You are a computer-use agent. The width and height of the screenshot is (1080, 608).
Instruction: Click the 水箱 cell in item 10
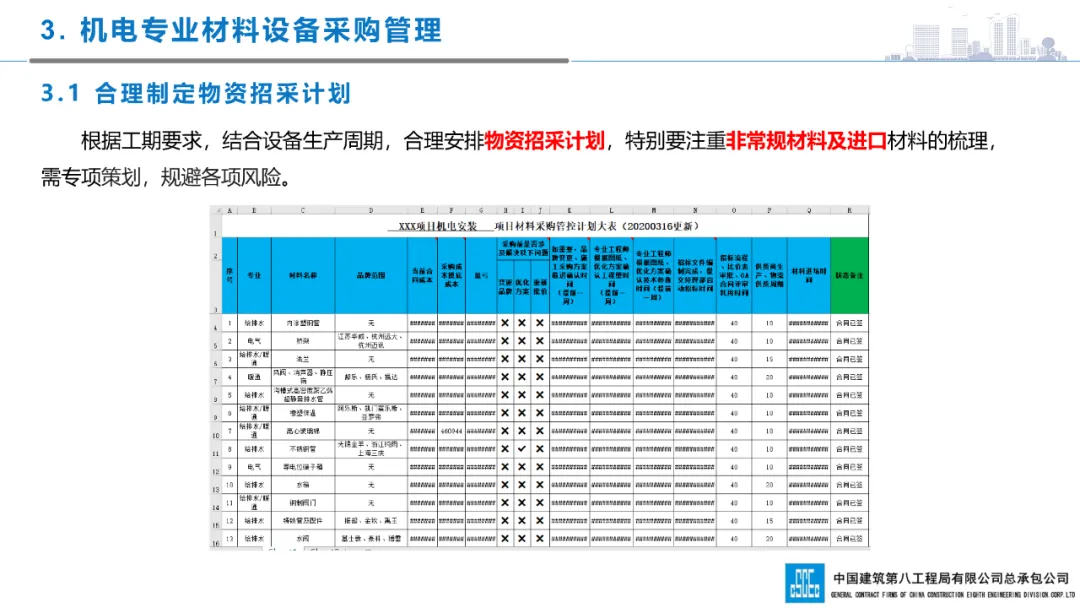(x=303, y=485)
